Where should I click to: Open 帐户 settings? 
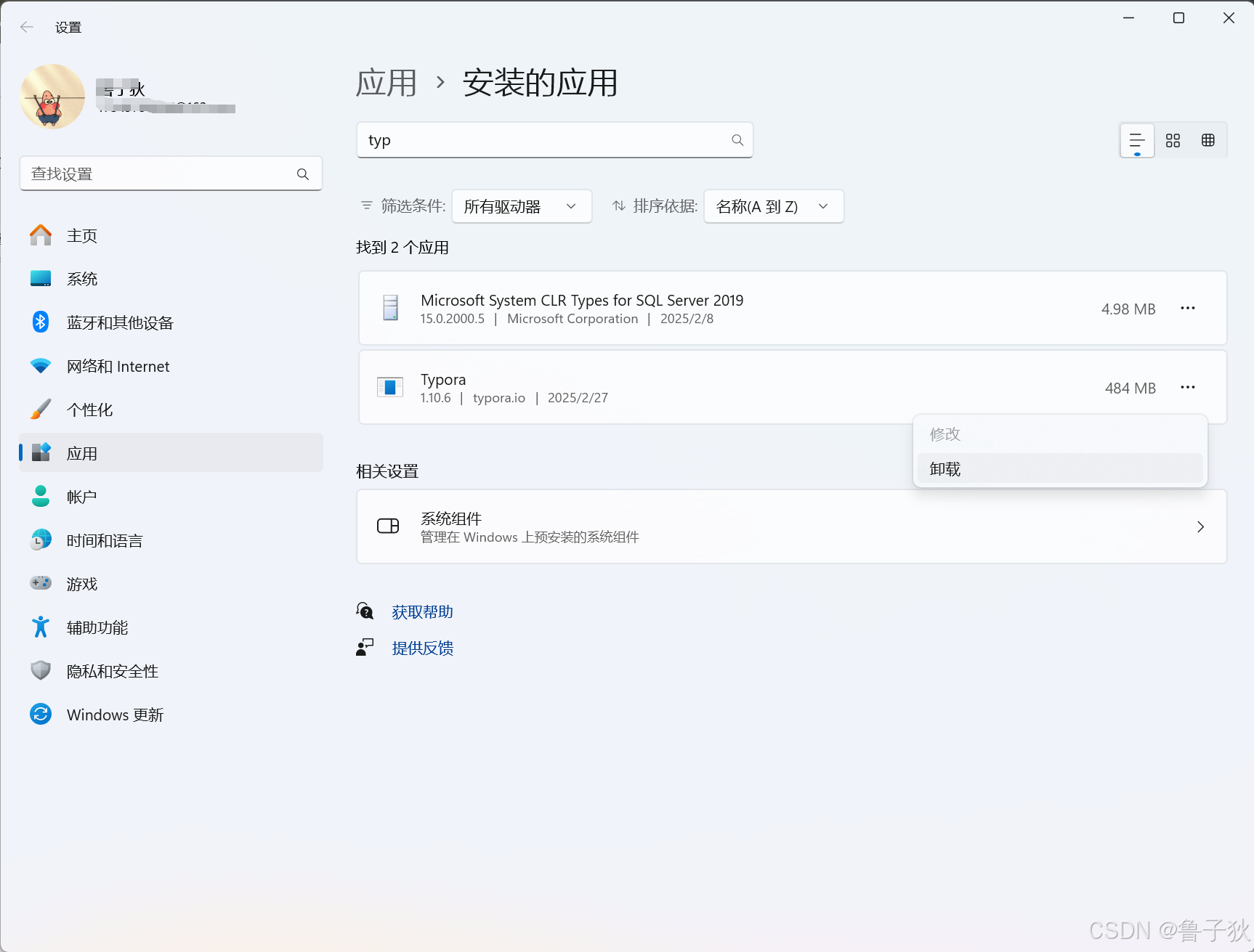(171, 497)
